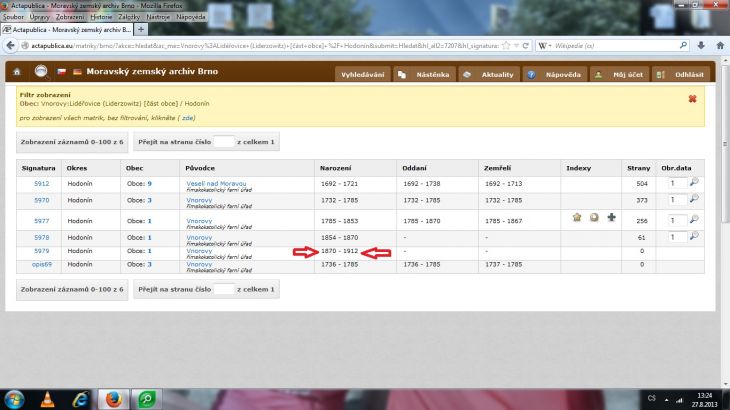Open the Úpravy menu

40,17
